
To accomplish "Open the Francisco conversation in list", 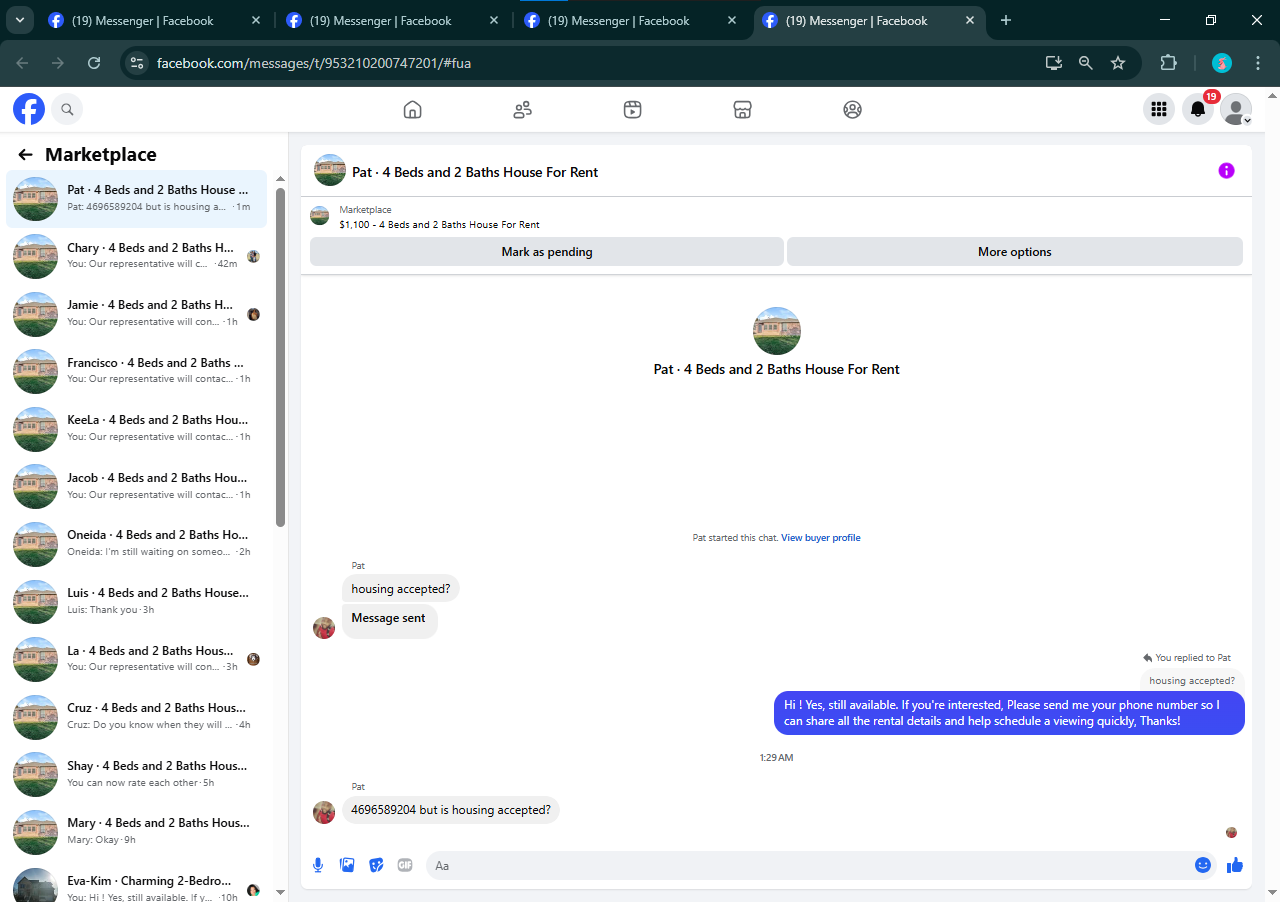I will 137,371.
